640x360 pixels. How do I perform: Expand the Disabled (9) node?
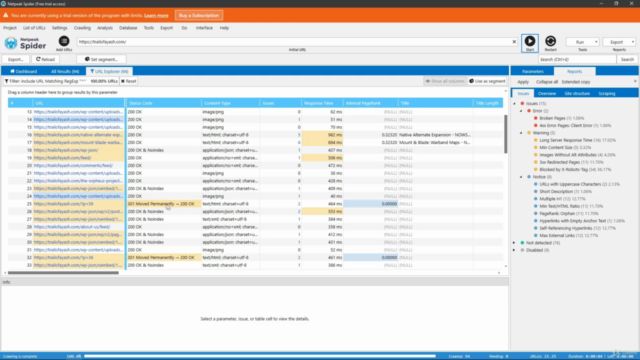(514, 250)
